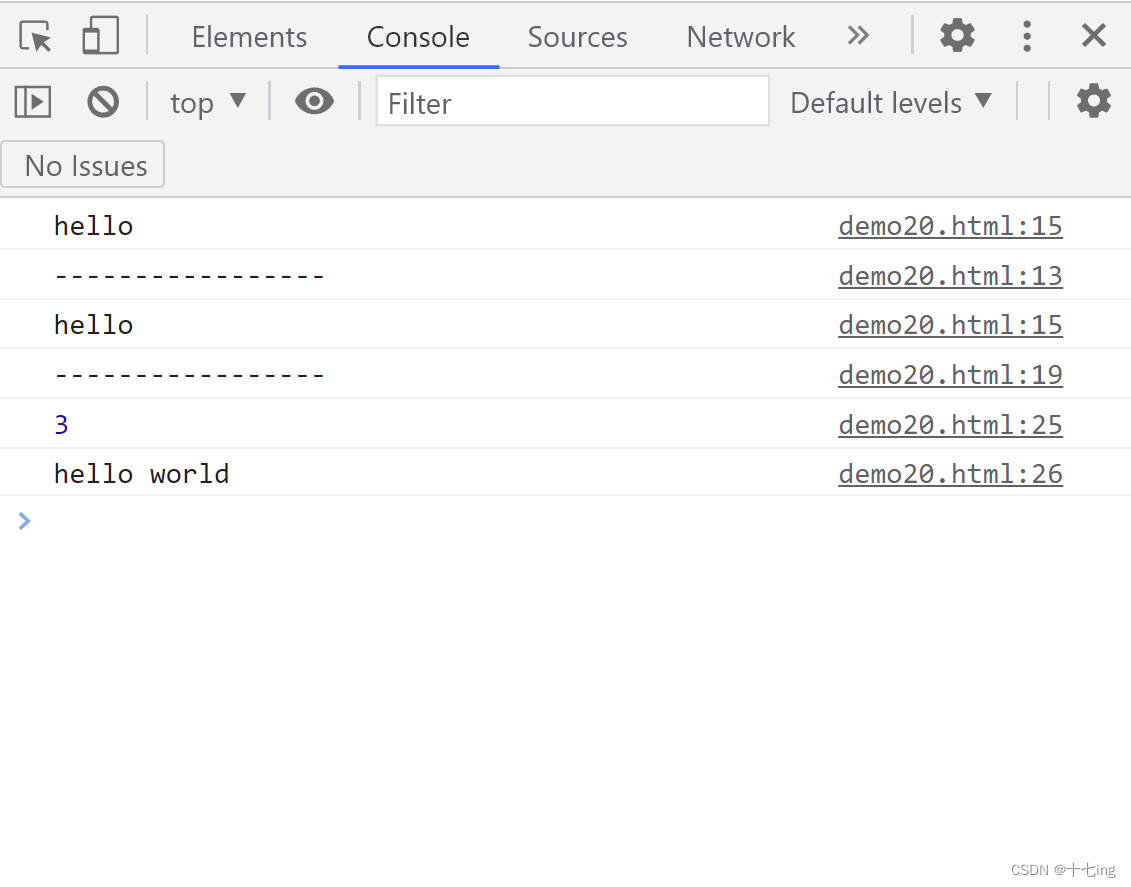Focus the Filter input field
1131x887 pixels.
coord(573,102)
